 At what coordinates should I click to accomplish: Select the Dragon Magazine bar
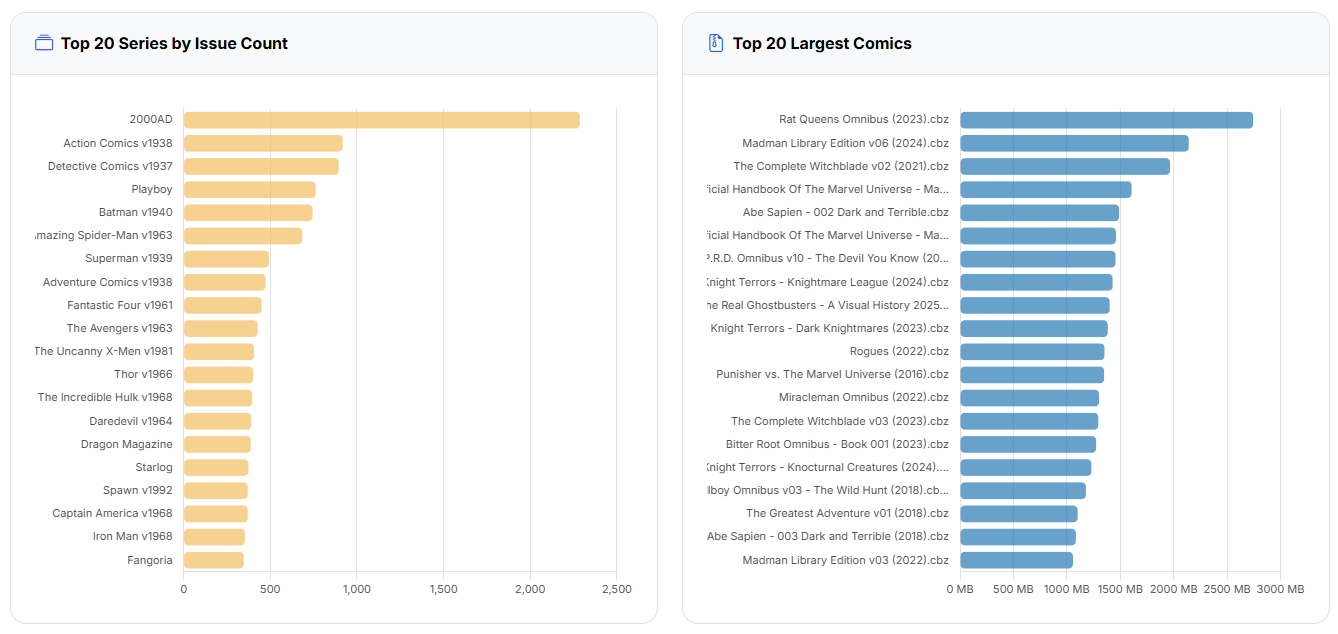217,444
